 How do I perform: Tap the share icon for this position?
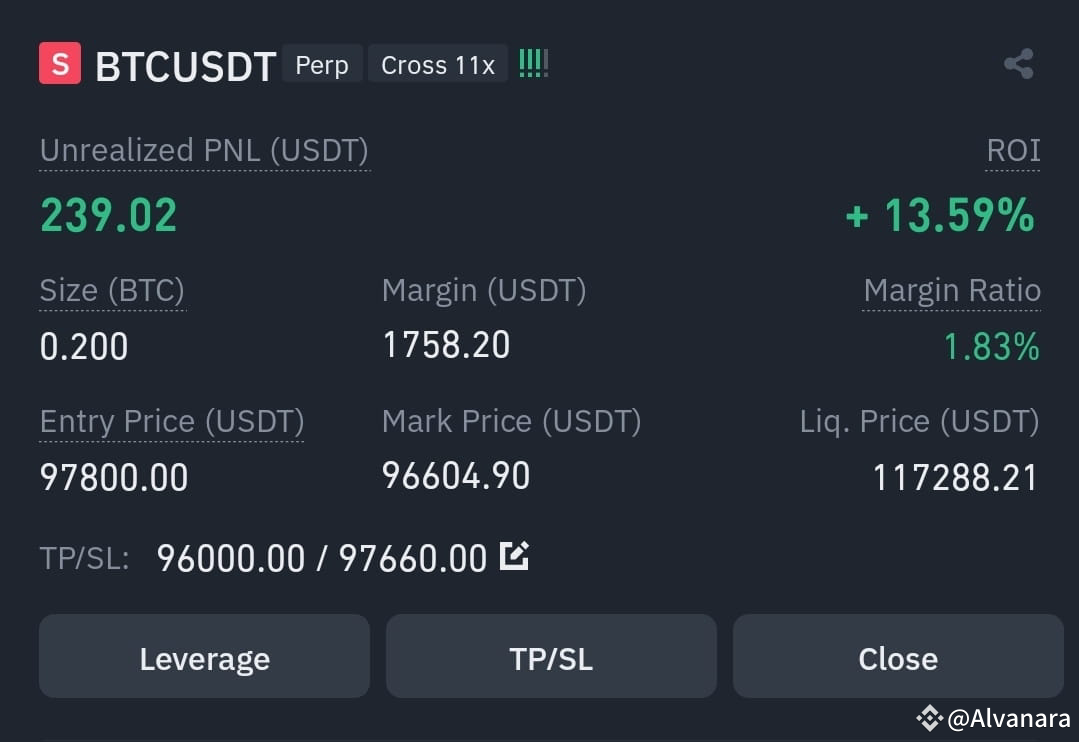tap(1018, 64)
